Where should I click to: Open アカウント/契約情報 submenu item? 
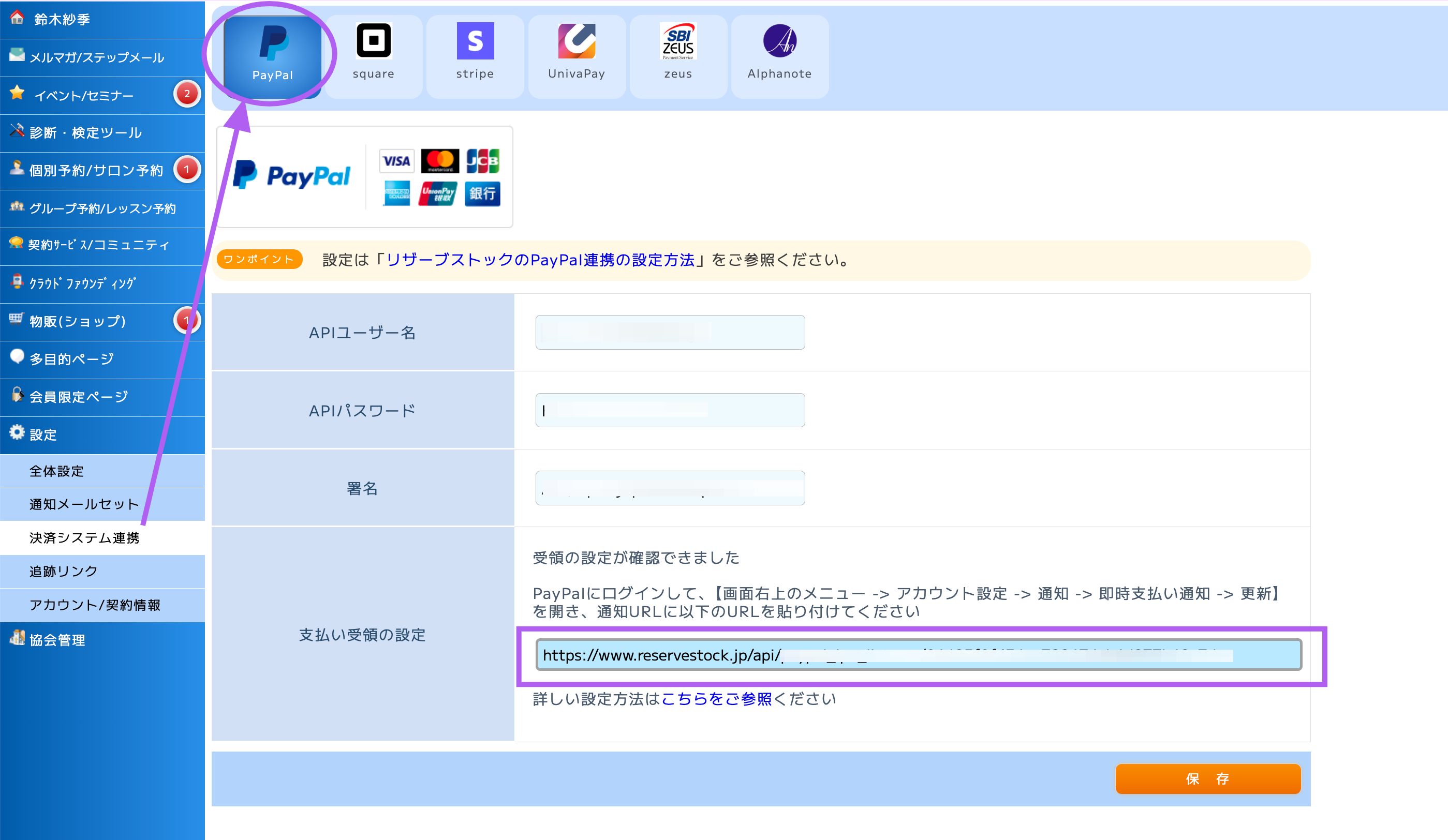(x=102, y=605)
